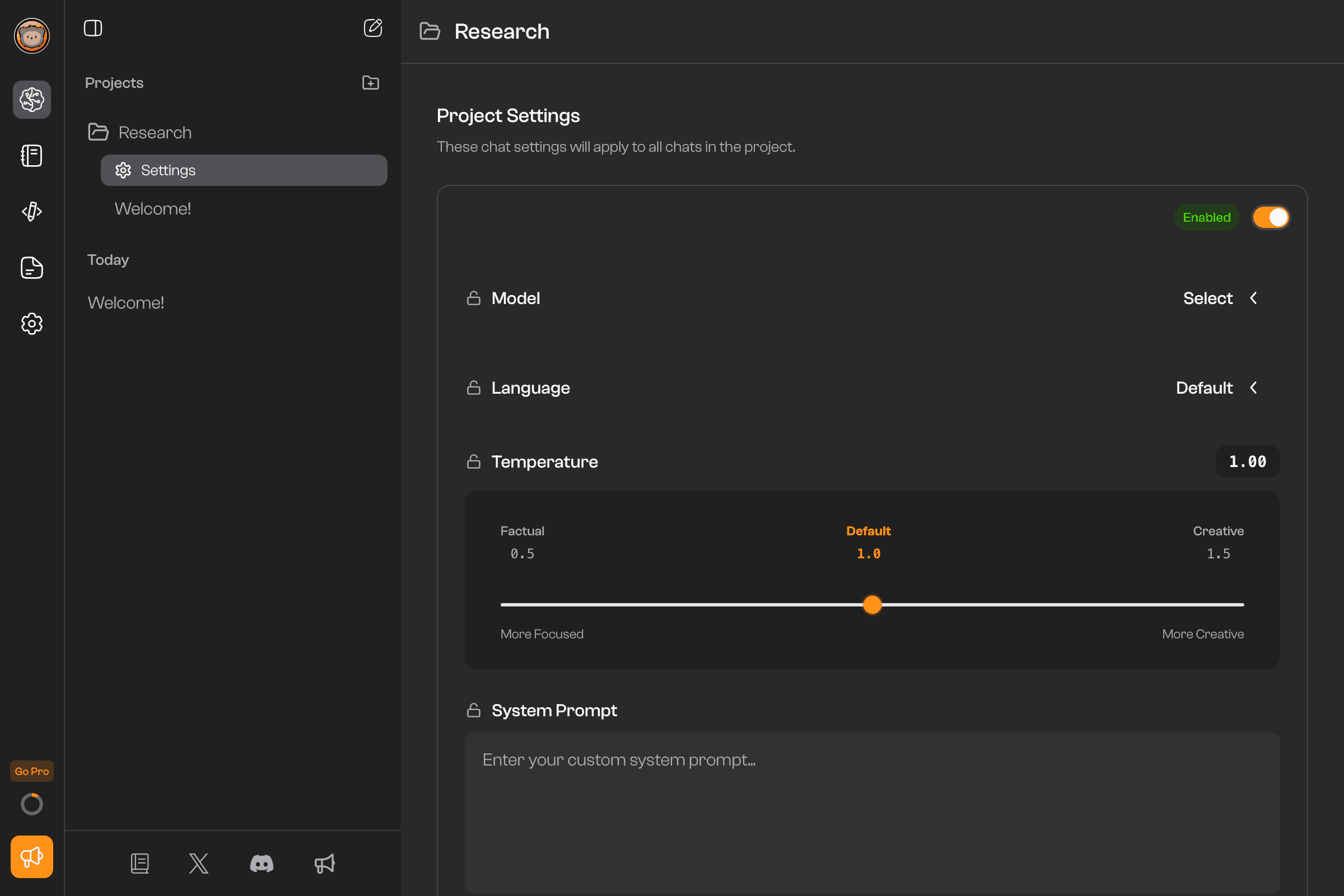Open the code editor pen icon
The width and height of the screenshot is (1344, 896).
[x=32, y=212]
